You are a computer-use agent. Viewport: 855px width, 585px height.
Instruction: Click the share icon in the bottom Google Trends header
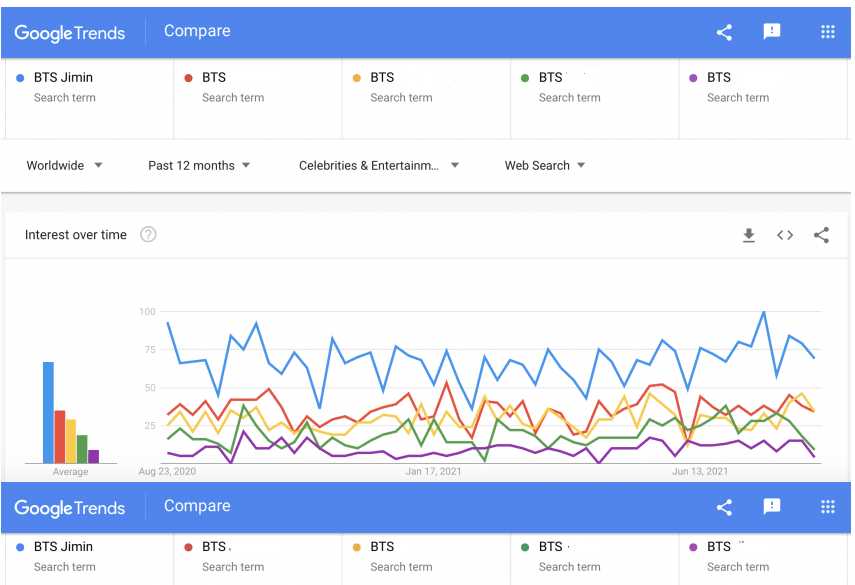pyautogui.click(x=724, y=507)
